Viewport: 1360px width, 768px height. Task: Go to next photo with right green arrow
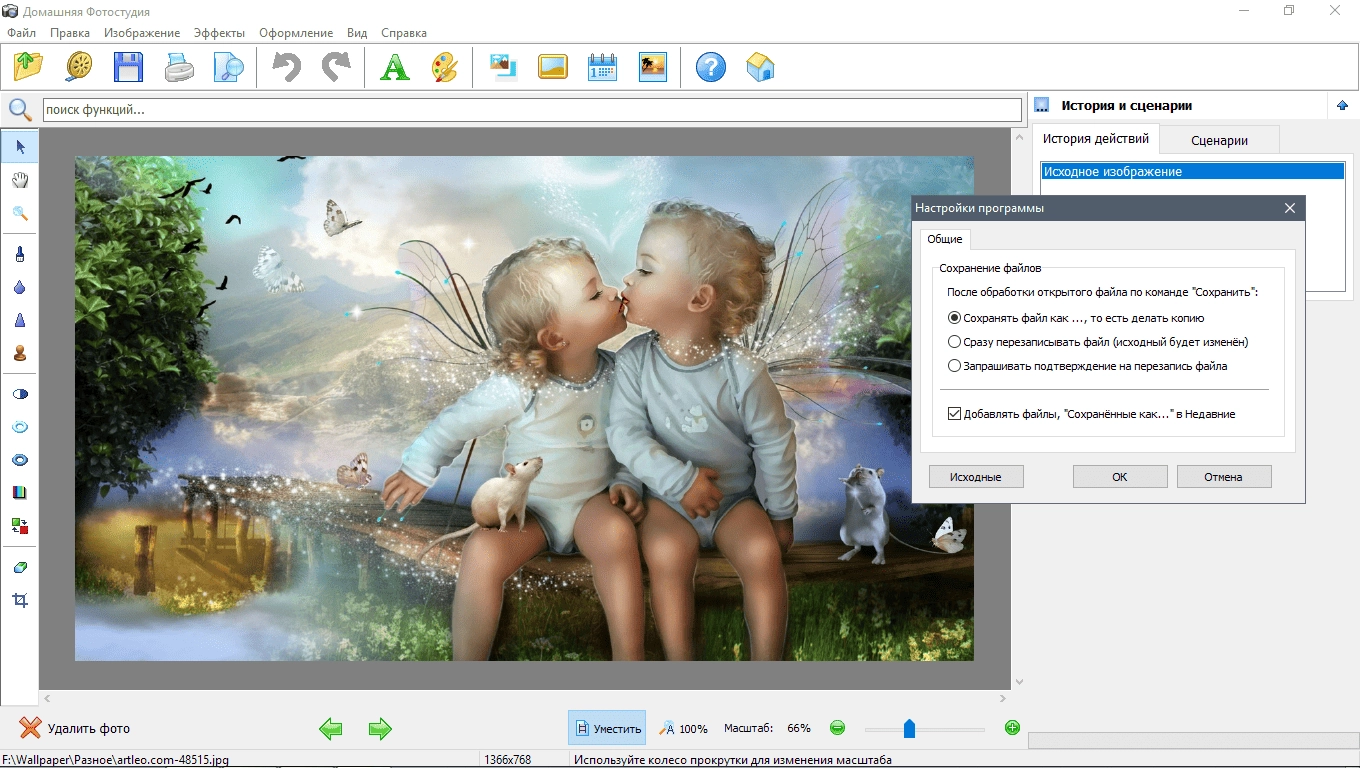380,729
